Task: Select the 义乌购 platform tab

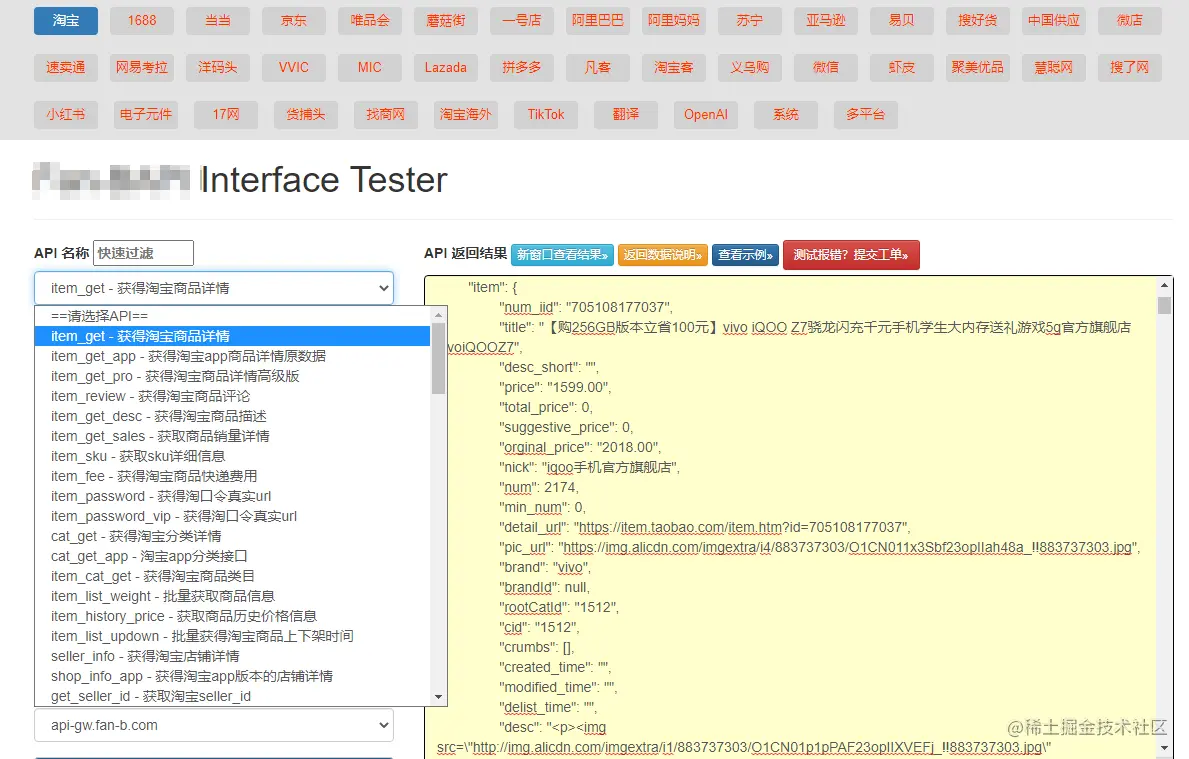Action: (x=750, y=67)
